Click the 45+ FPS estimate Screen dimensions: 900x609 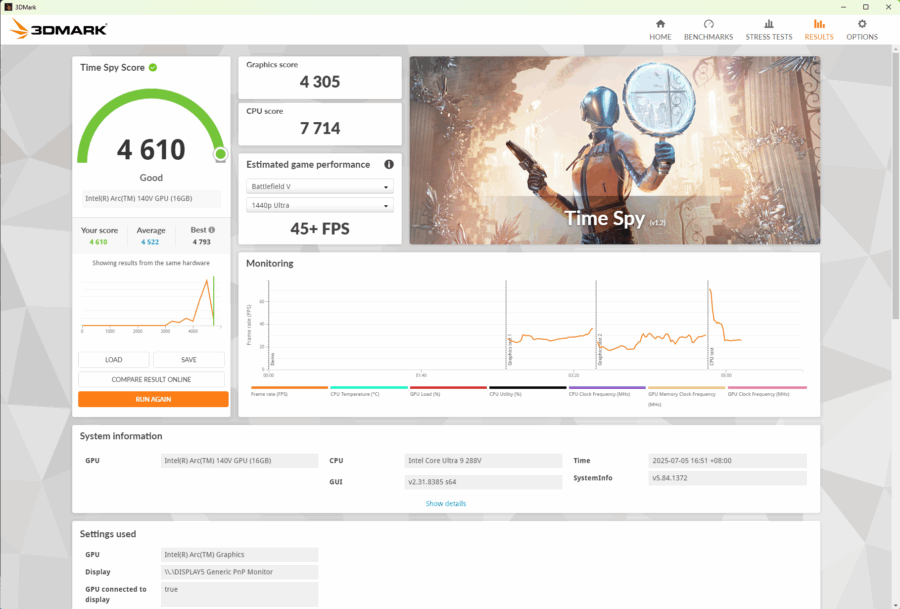click(320, 229)
